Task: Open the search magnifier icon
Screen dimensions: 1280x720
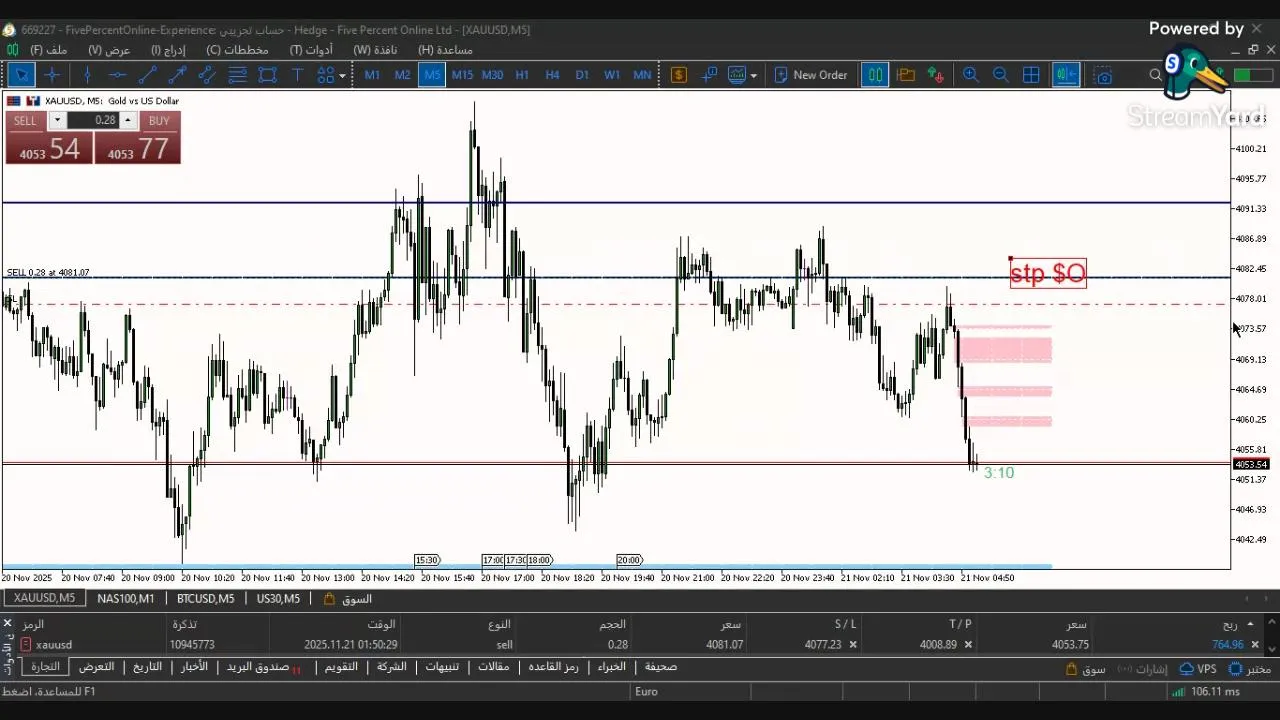Action: [x=1156, y=75]
